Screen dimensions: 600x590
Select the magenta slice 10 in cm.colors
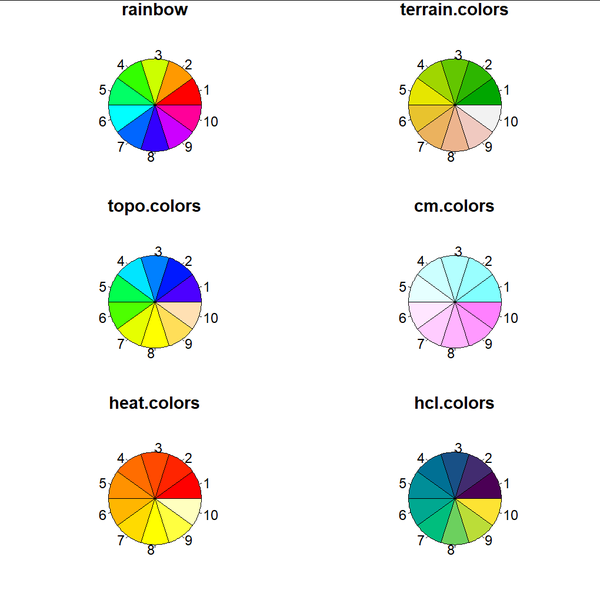[x=483, y=313]
